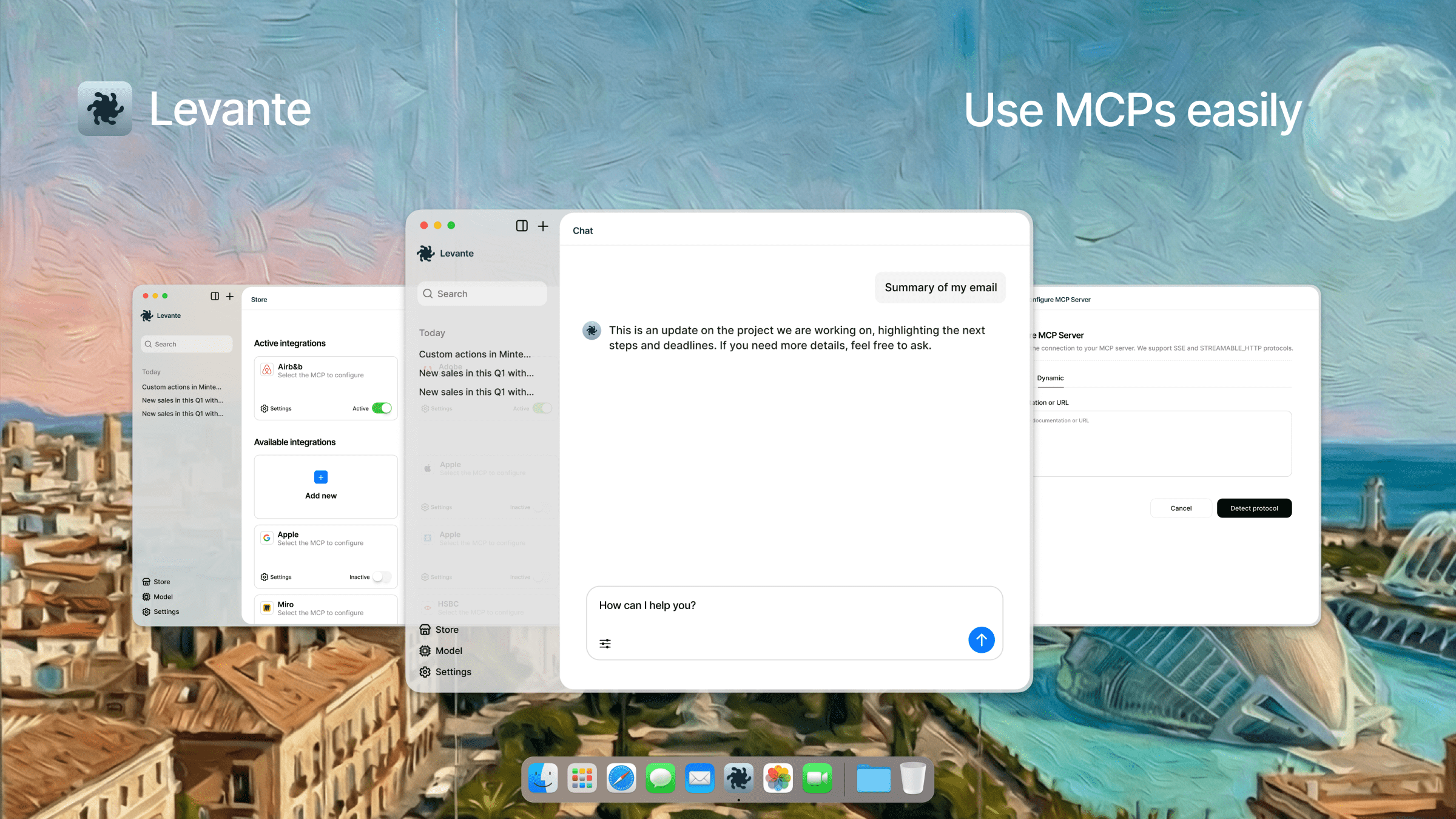Click the Google icon on the Apple card in the Store window
The image size is (1456, 819).
tap(267, 538)
